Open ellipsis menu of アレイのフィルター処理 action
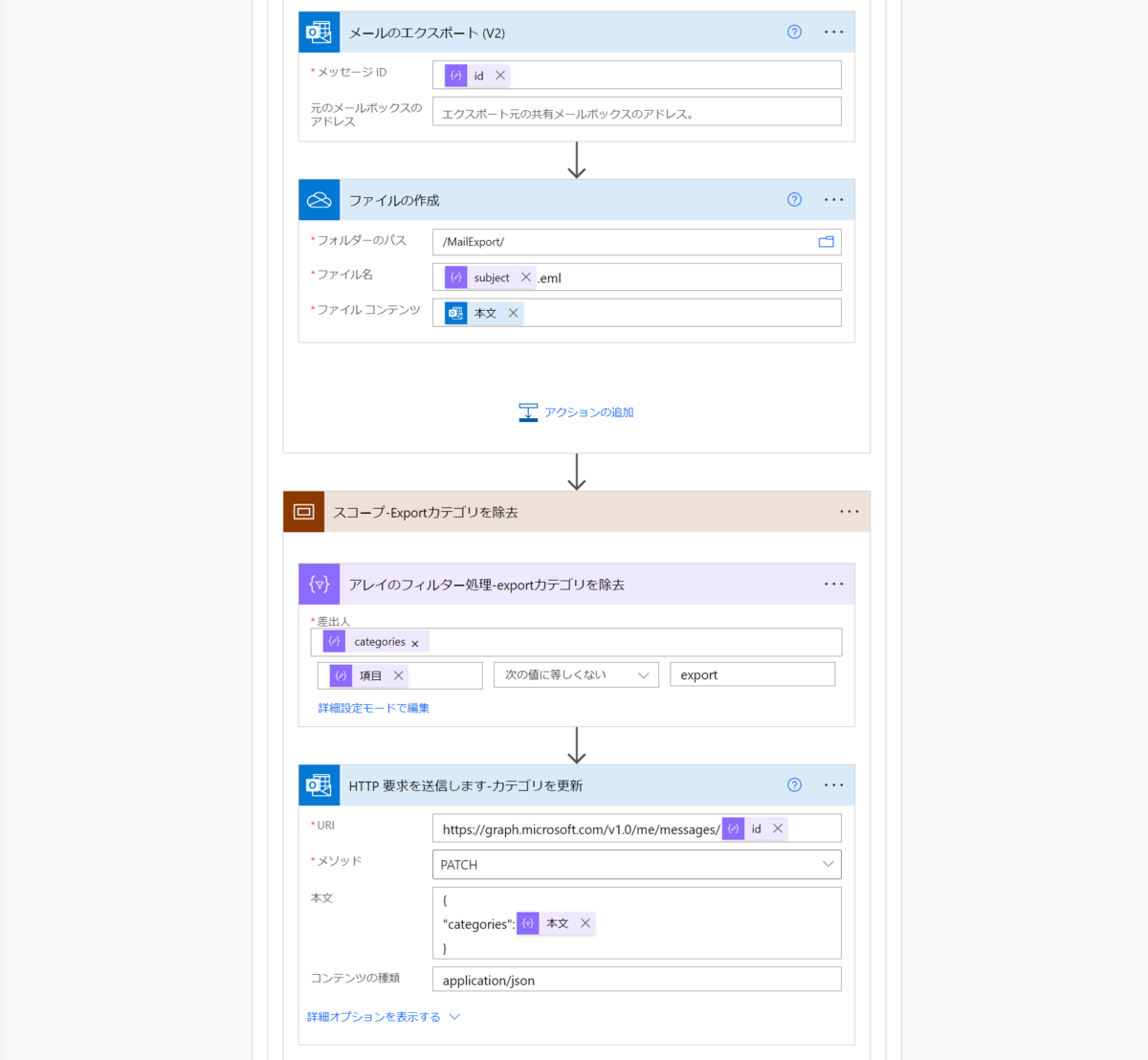The height and width of the screenshot is (1060, 1148). [834, 584]
